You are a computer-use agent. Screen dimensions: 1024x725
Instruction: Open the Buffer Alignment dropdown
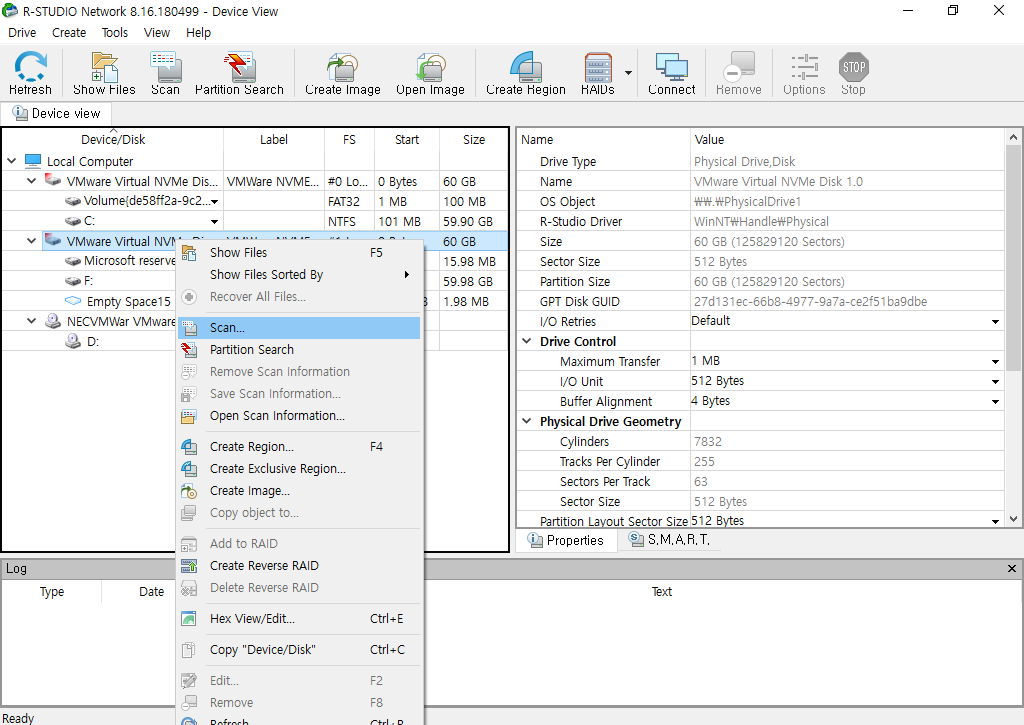[x=995, y=402]
